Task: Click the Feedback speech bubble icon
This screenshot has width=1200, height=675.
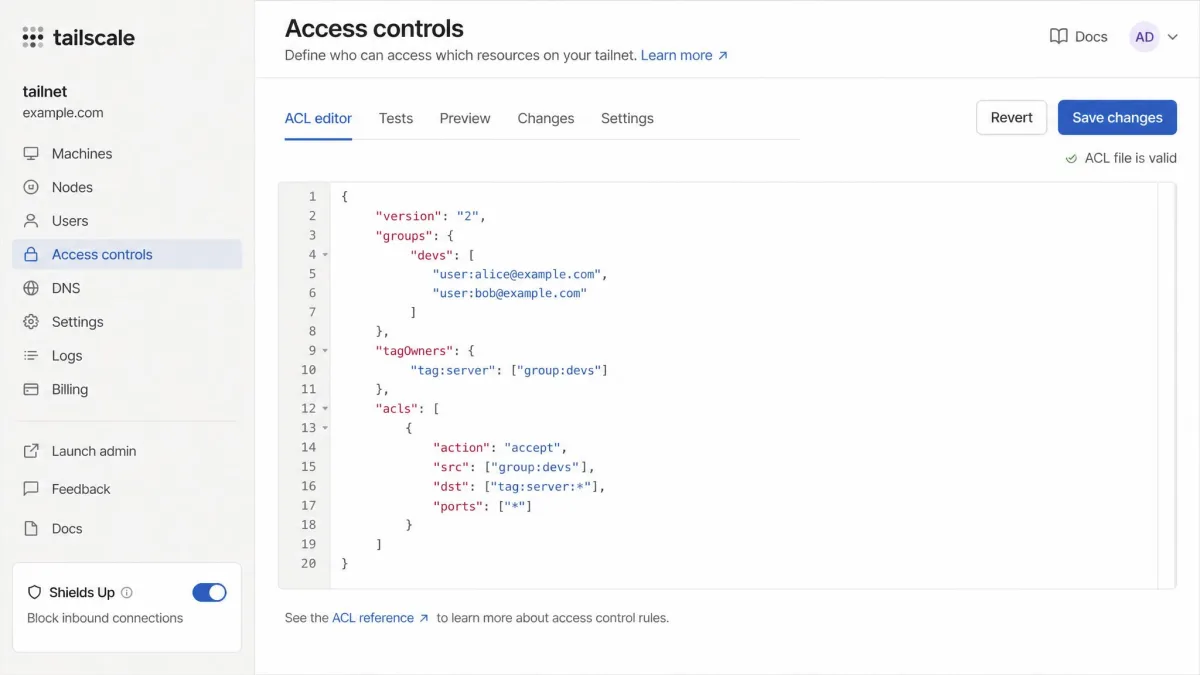Action: [x=31, y=489]
